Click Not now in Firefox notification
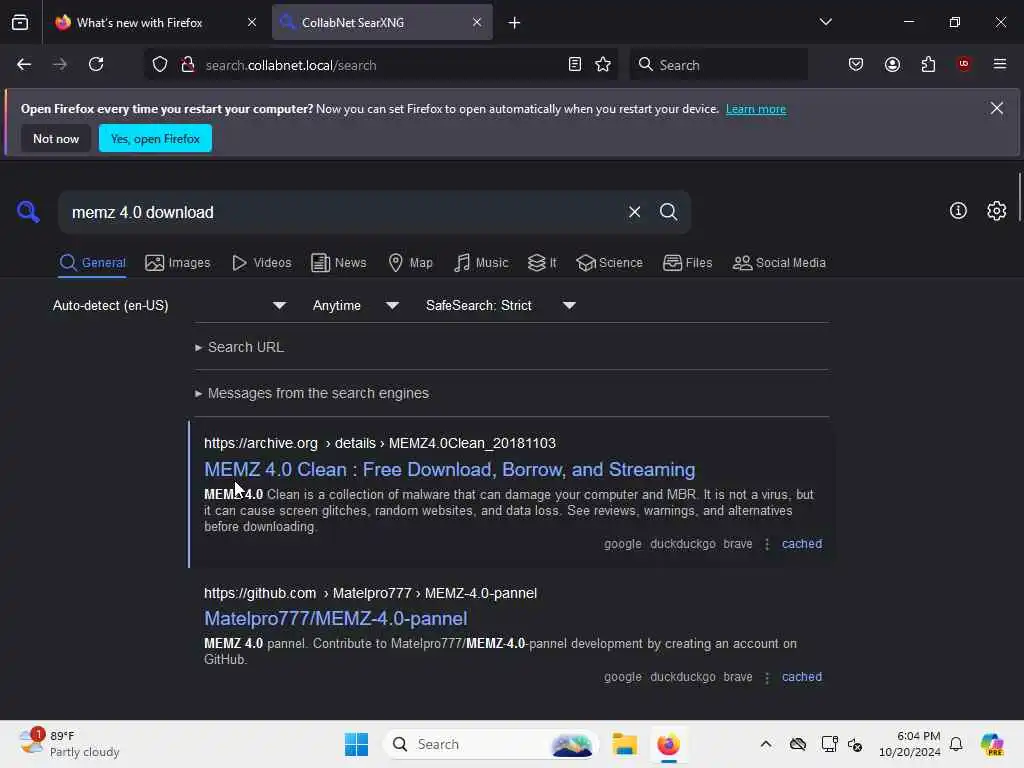The width and height of the screenshot is (1024, 768). (x=56, y=138)
